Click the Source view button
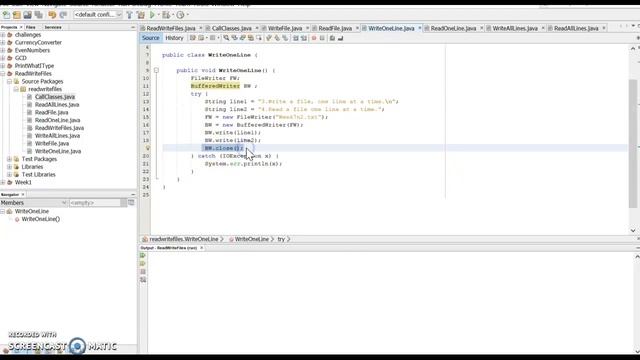The image size is (640, 360). point(151,38)
